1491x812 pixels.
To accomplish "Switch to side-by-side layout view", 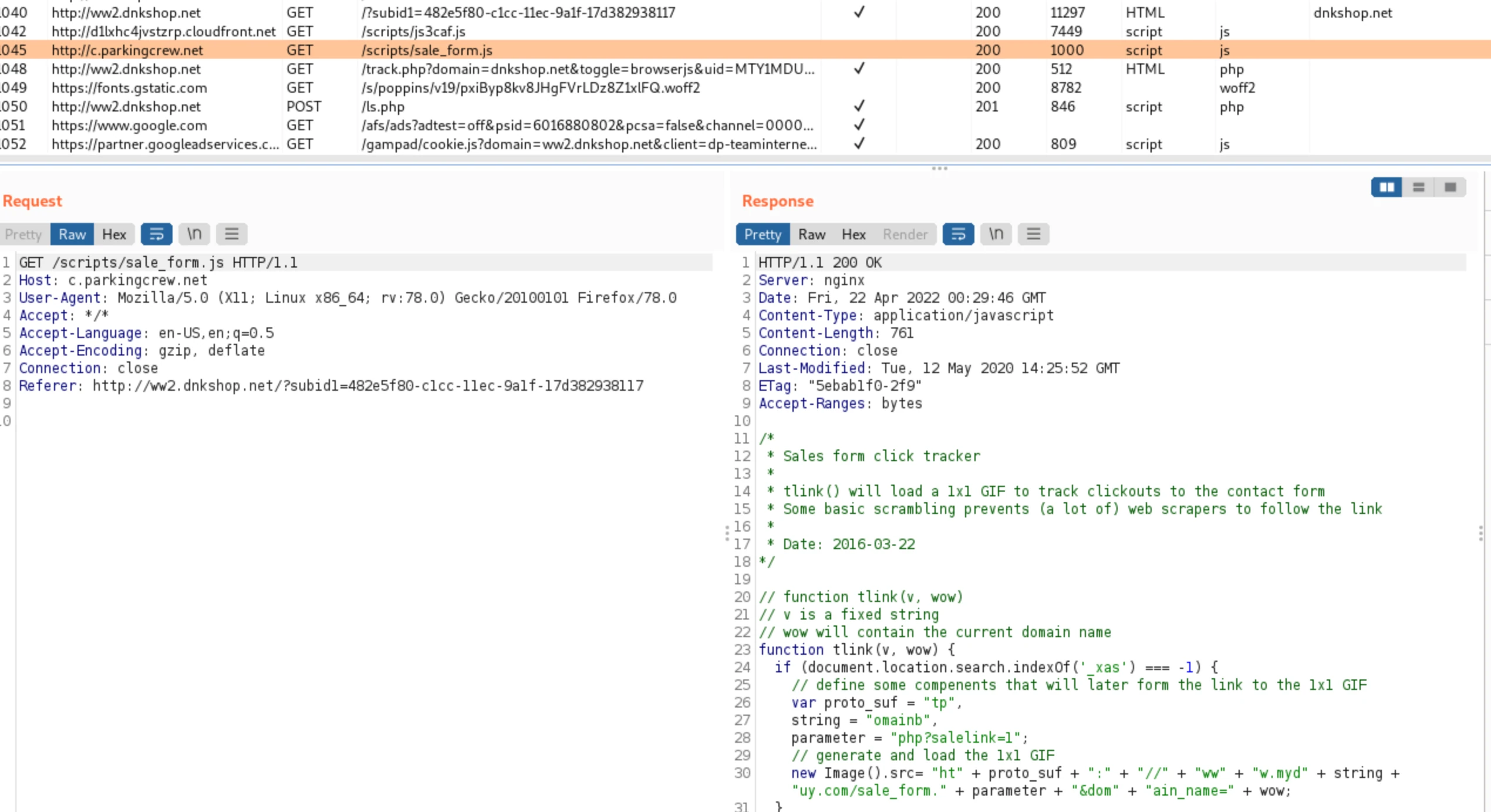I will pyautogui.click(x=1387, y=187).
